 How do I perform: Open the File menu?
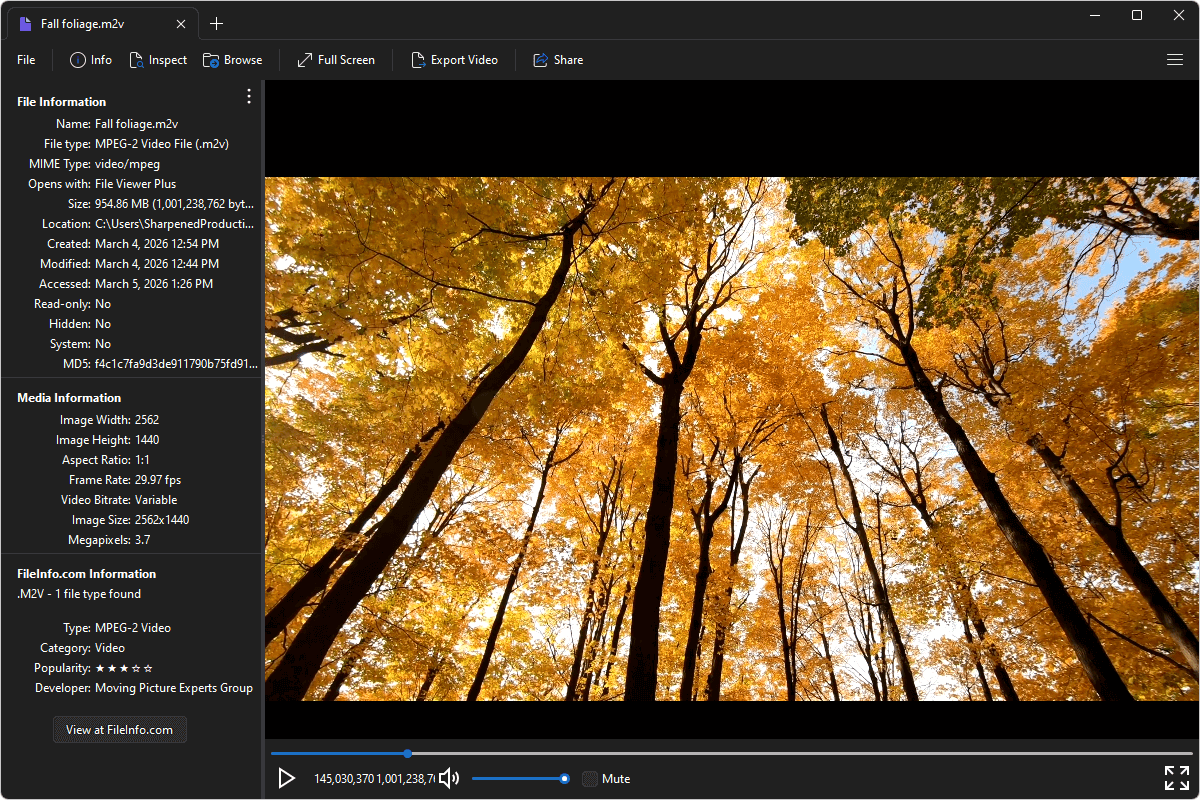pyautogui.click(x=25, y=59)
